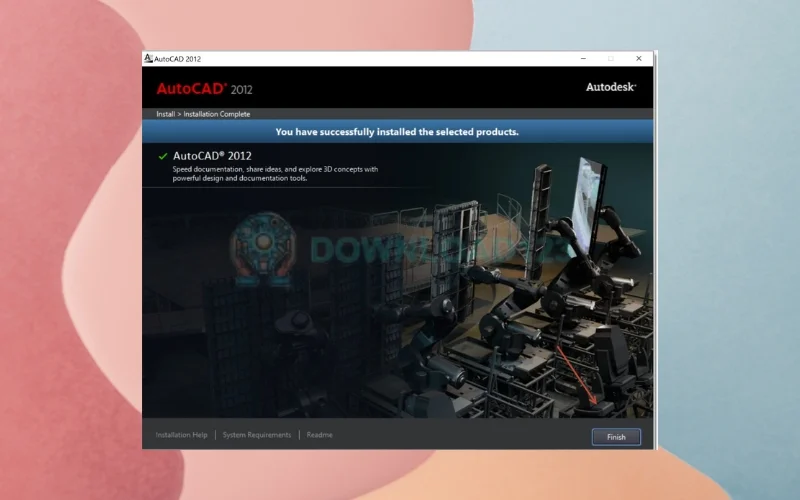Click the AutoCAD product description text

click(x=275, y=174)
